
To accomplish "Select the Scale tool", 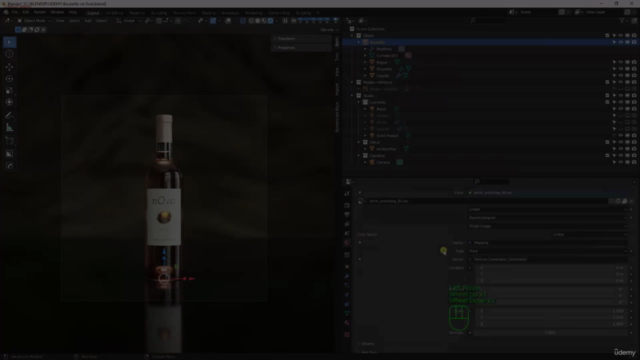I will click(x=9, y=90).
